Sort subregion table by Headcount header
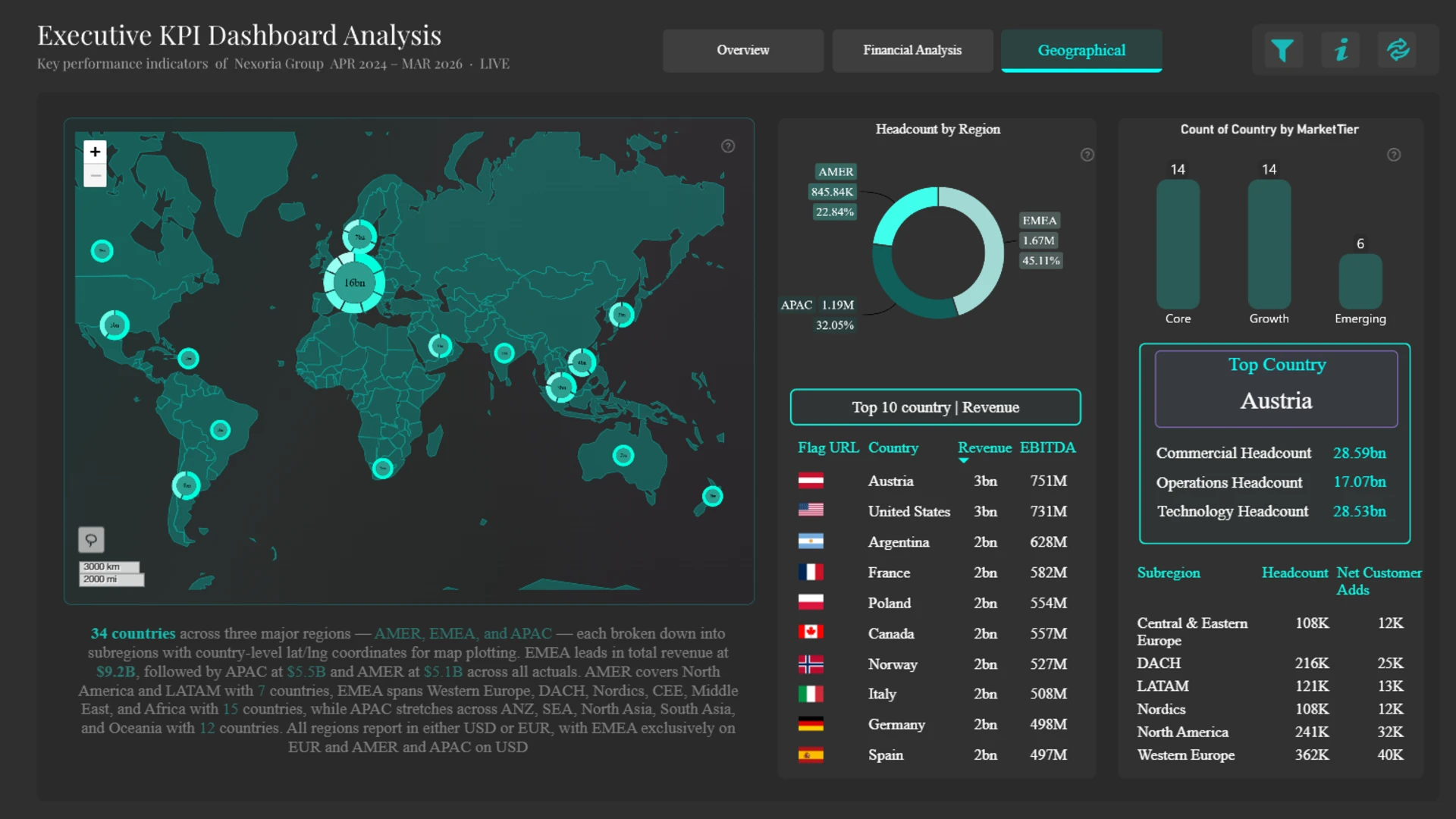The width and height of the screenshot is (1456, 819). click(x=1294, y=573)
